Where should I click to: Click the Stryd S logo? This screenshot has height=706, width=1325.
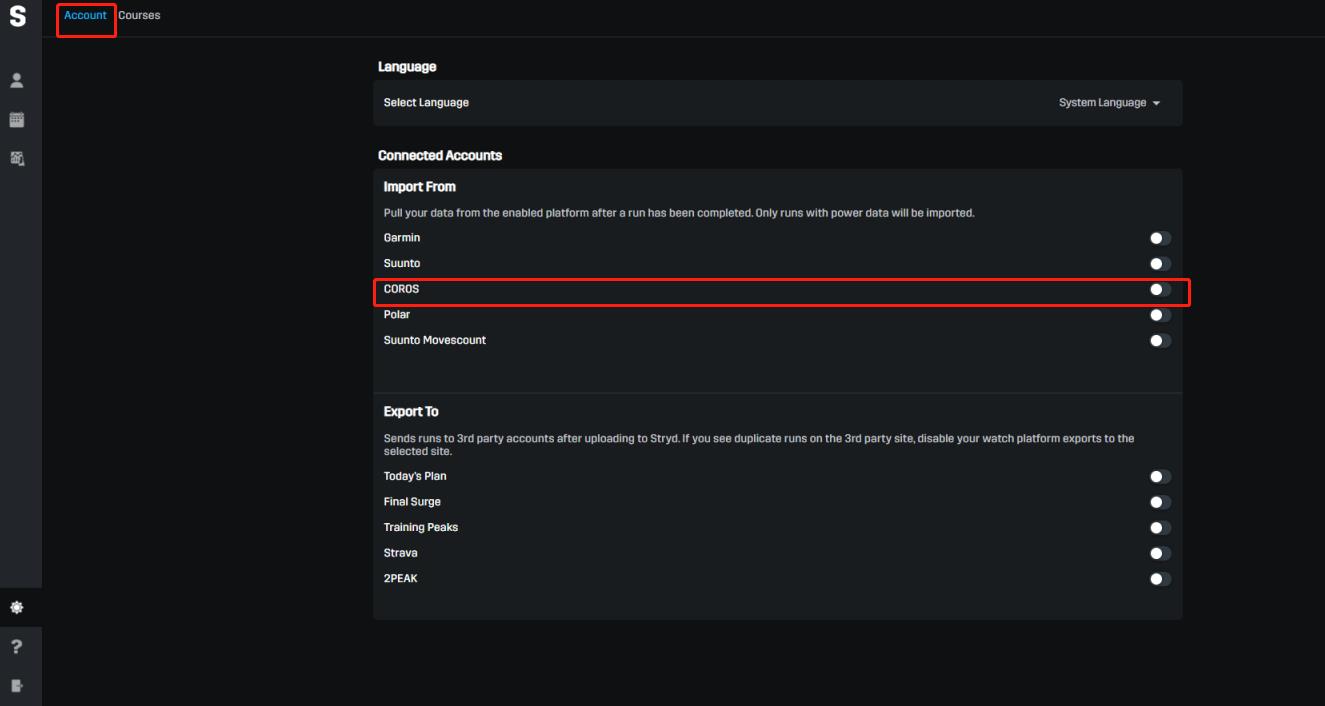coord(17,16)
